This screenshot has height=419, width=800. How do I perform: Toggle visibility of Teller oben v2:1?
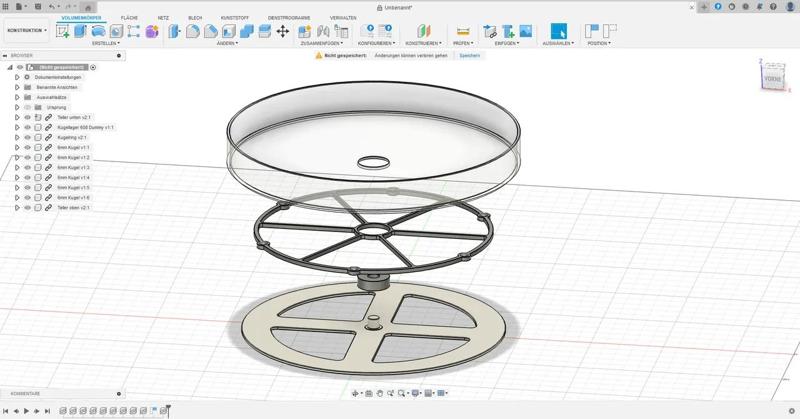click(x=28, y=208)
